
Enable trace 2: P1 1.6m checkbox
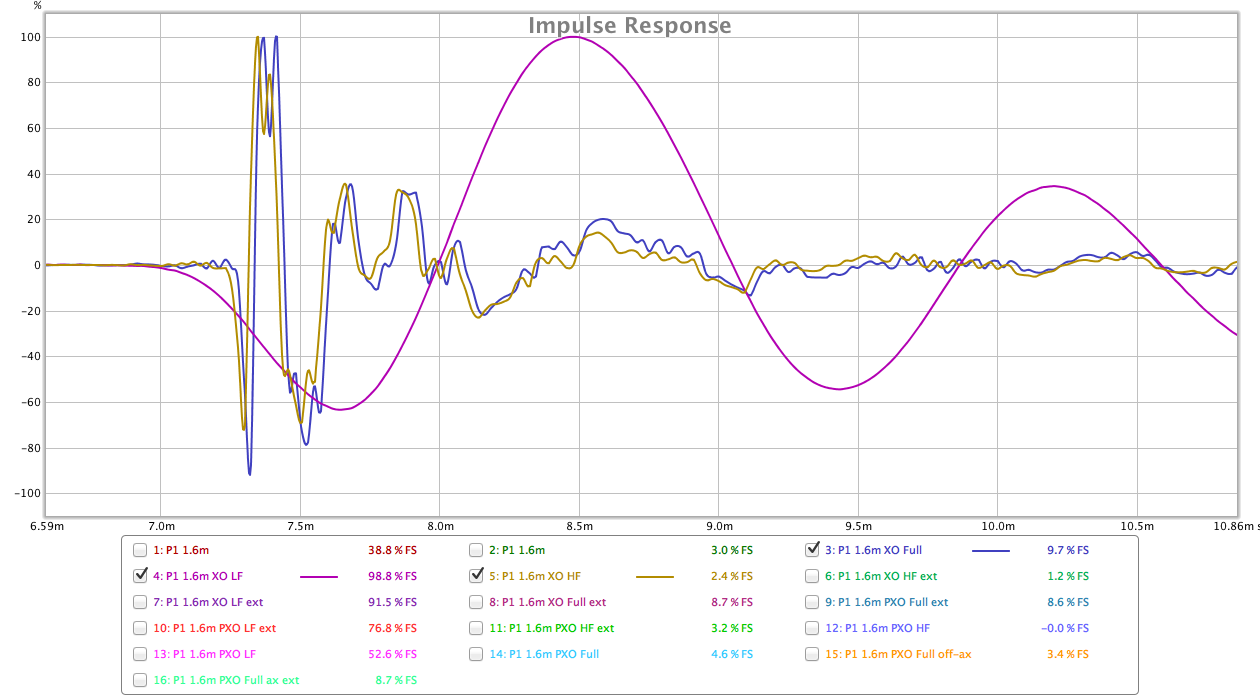pyautogui.click(x=476, y=549)
